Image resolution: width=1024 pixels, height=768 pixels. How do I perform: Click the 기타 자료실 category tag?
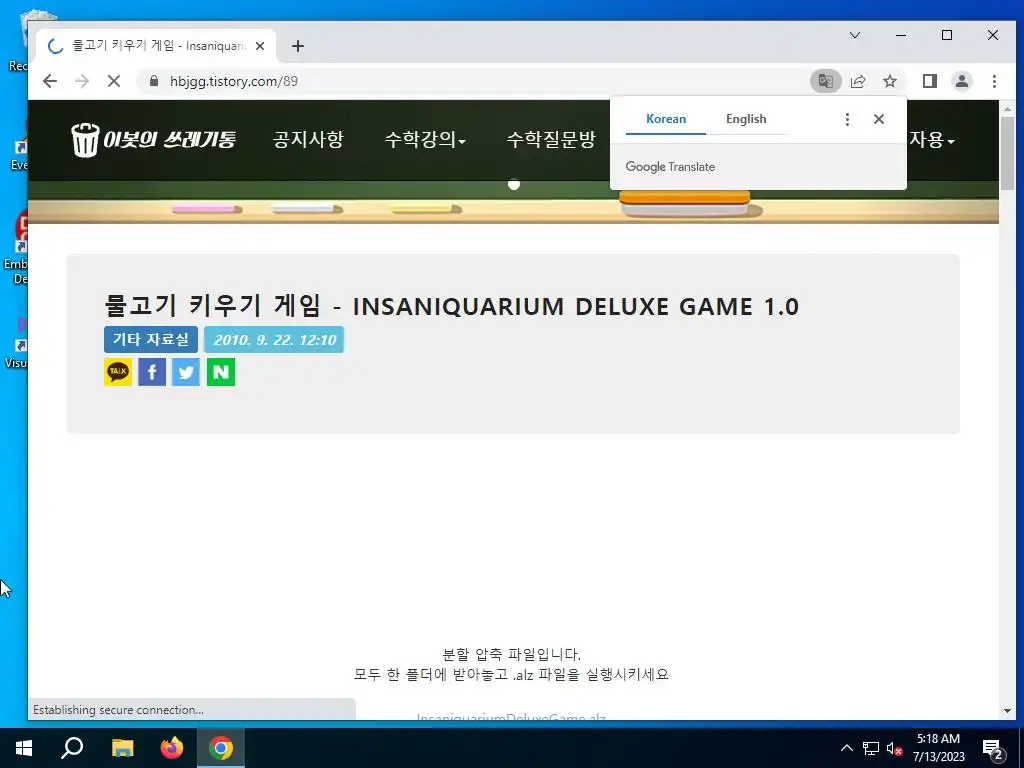(x=151, y=340)
